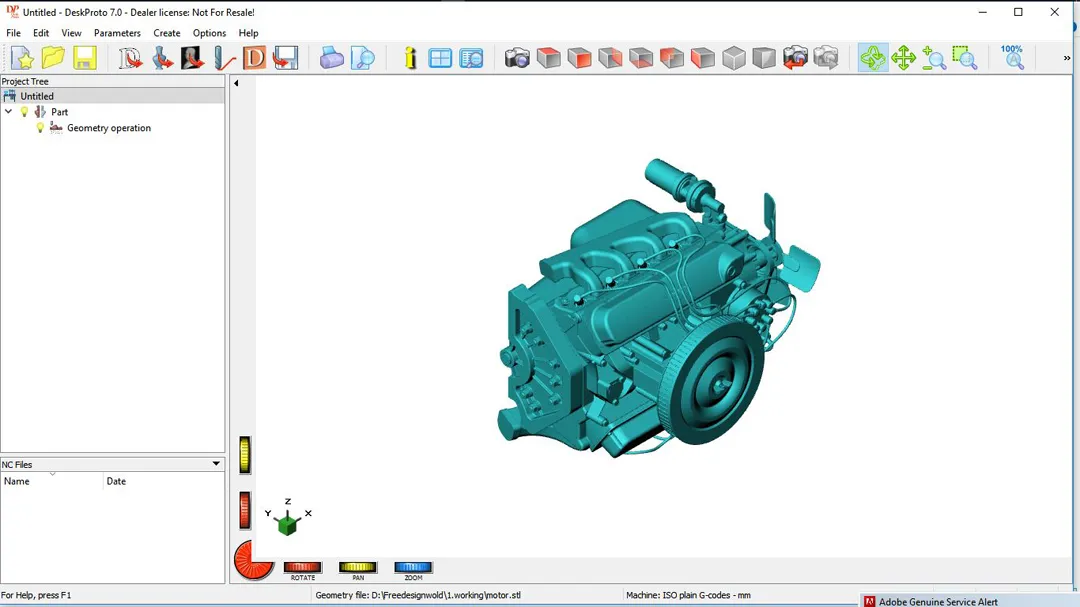Go to next view via gray camera icon

(x=826, y=58)
